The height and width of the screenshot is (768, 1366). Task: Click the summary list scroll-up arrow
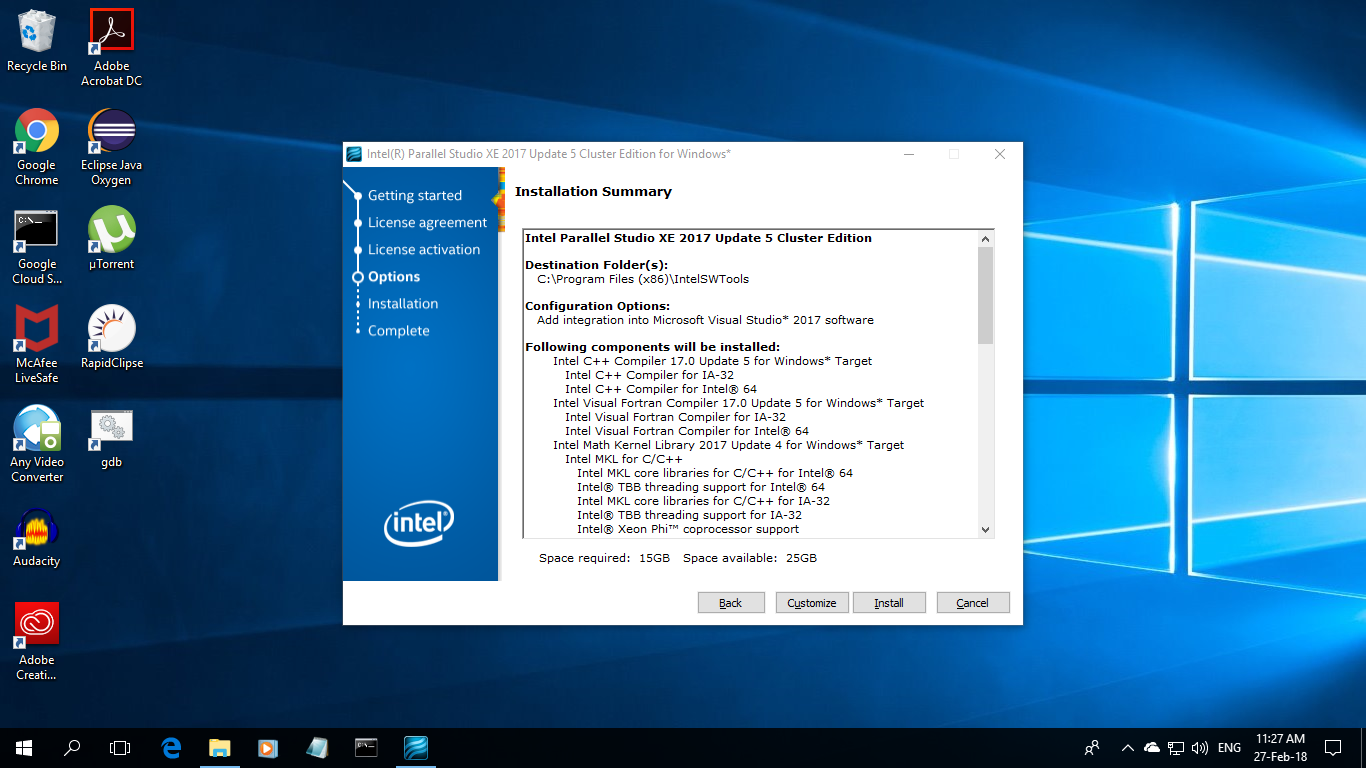[x=985, y=239]
